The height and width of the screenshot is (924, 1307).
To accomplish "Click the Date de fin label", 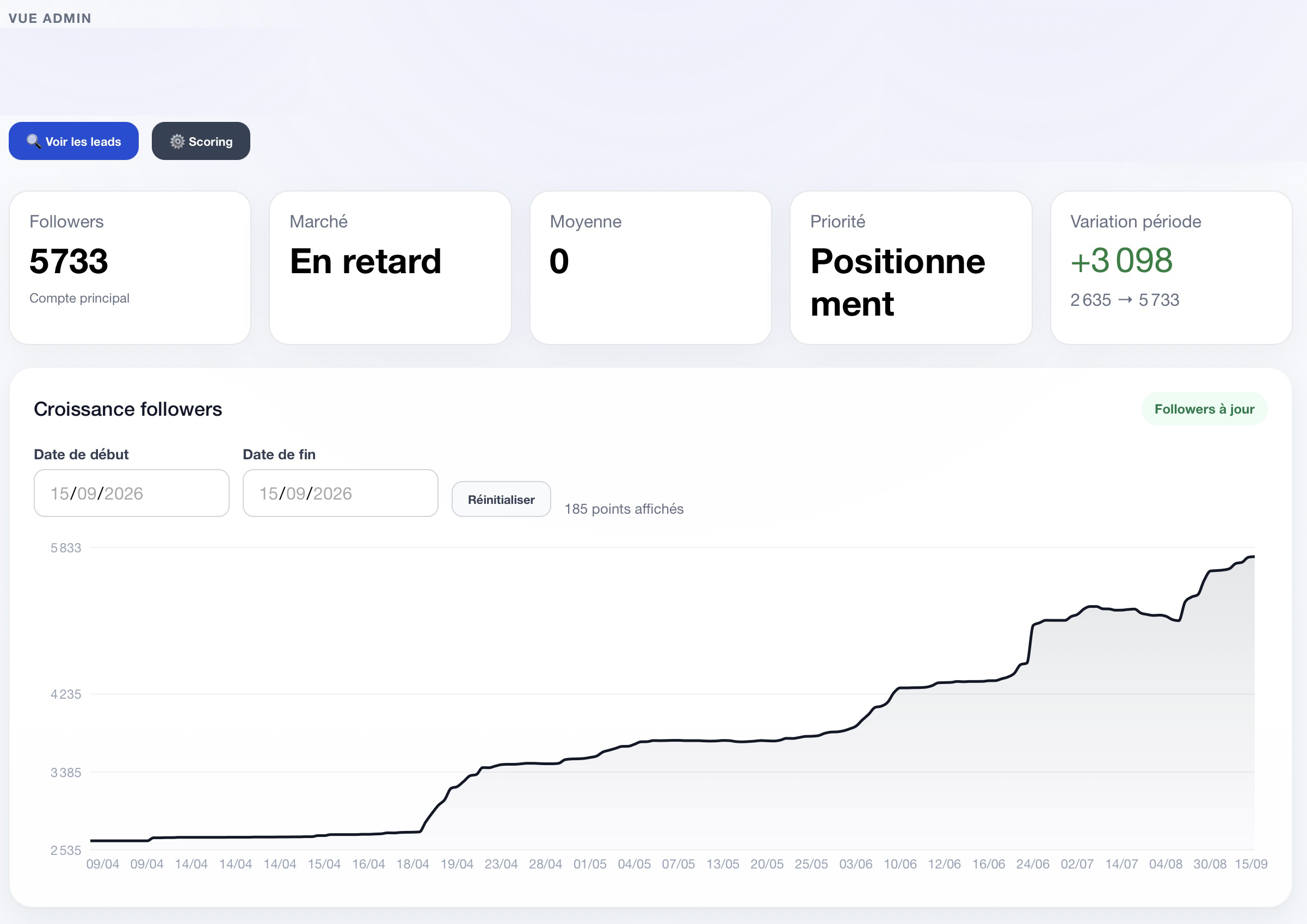I will point(279,454).
